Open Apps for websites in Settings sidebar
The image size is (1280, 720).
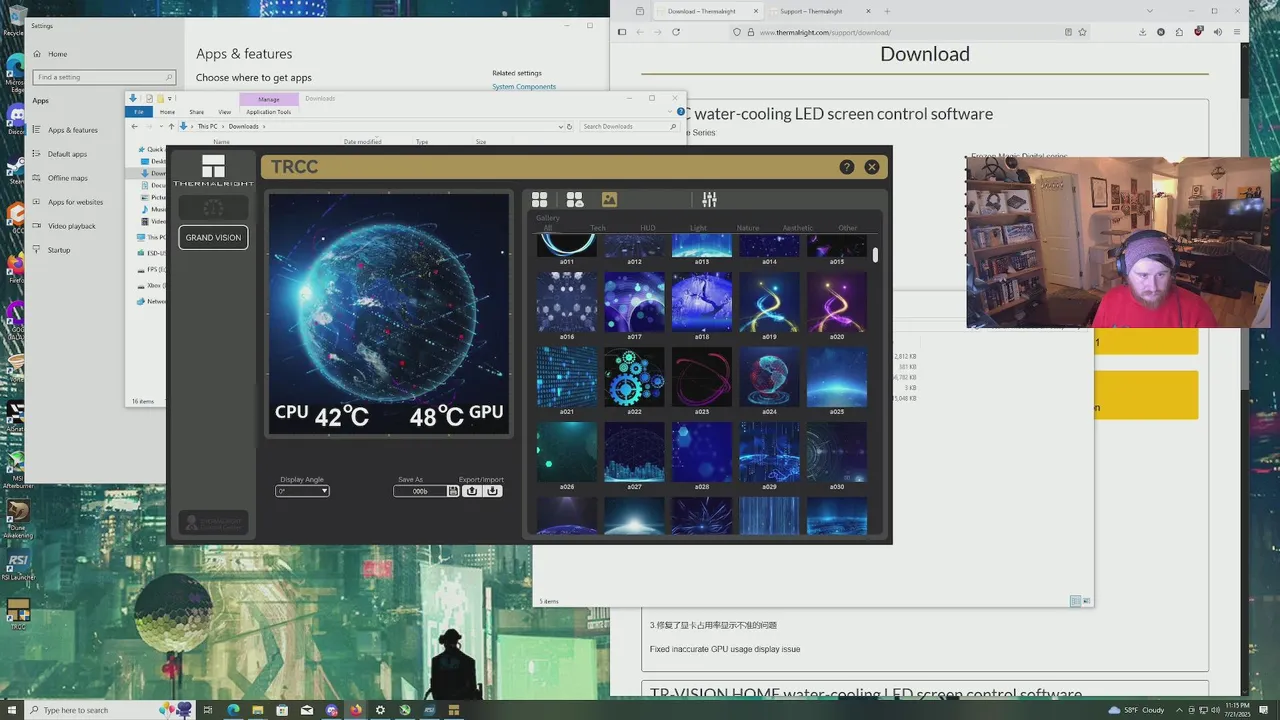(75, 202)
